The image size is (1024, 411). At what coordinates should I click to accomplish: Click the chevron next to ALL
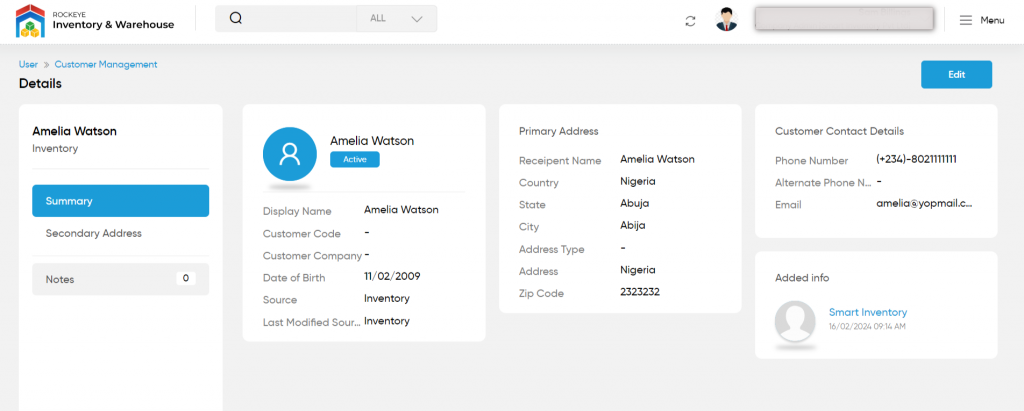point(417,19)
